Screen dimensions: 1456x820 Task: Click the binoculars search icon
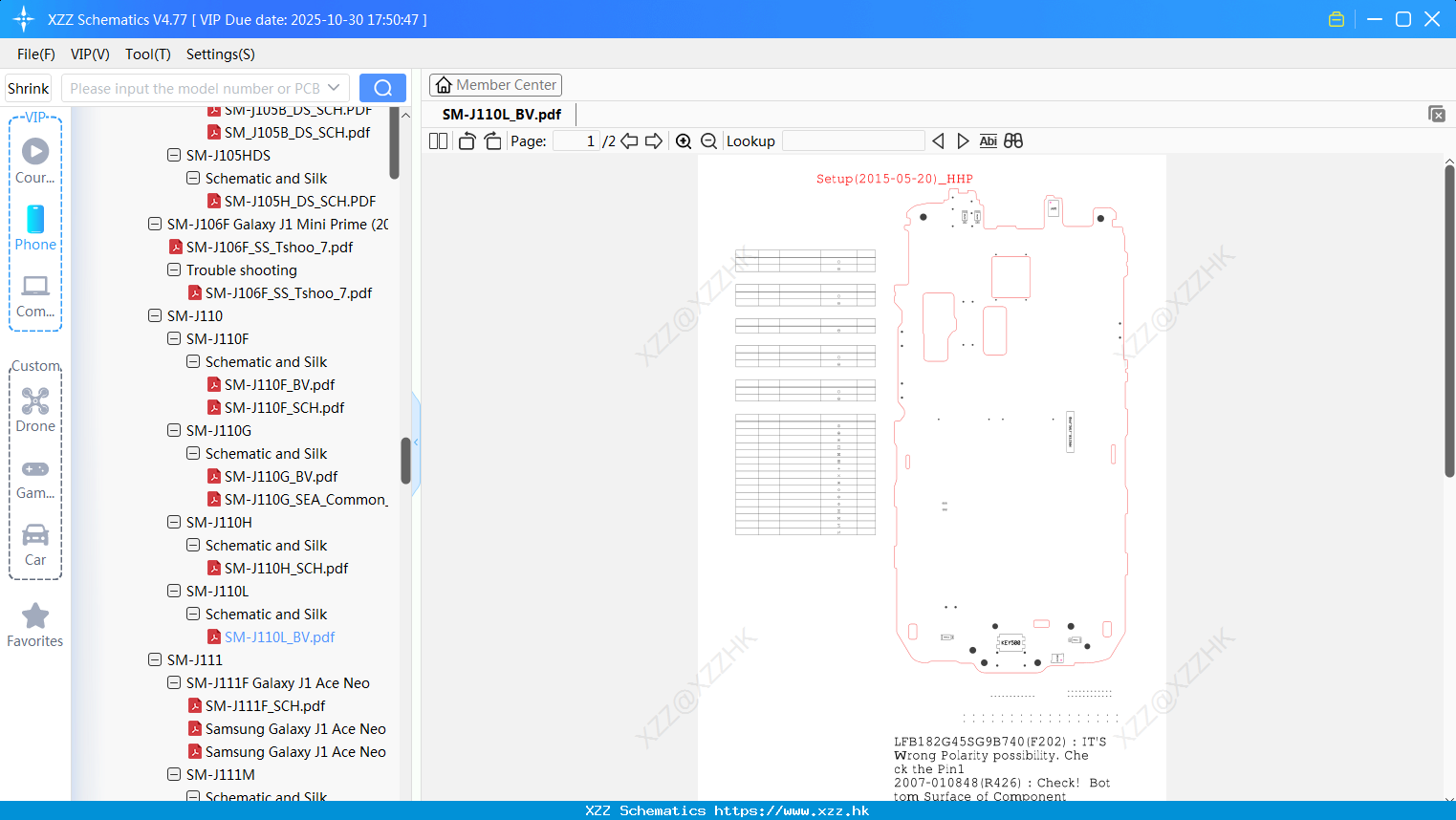1013,141
